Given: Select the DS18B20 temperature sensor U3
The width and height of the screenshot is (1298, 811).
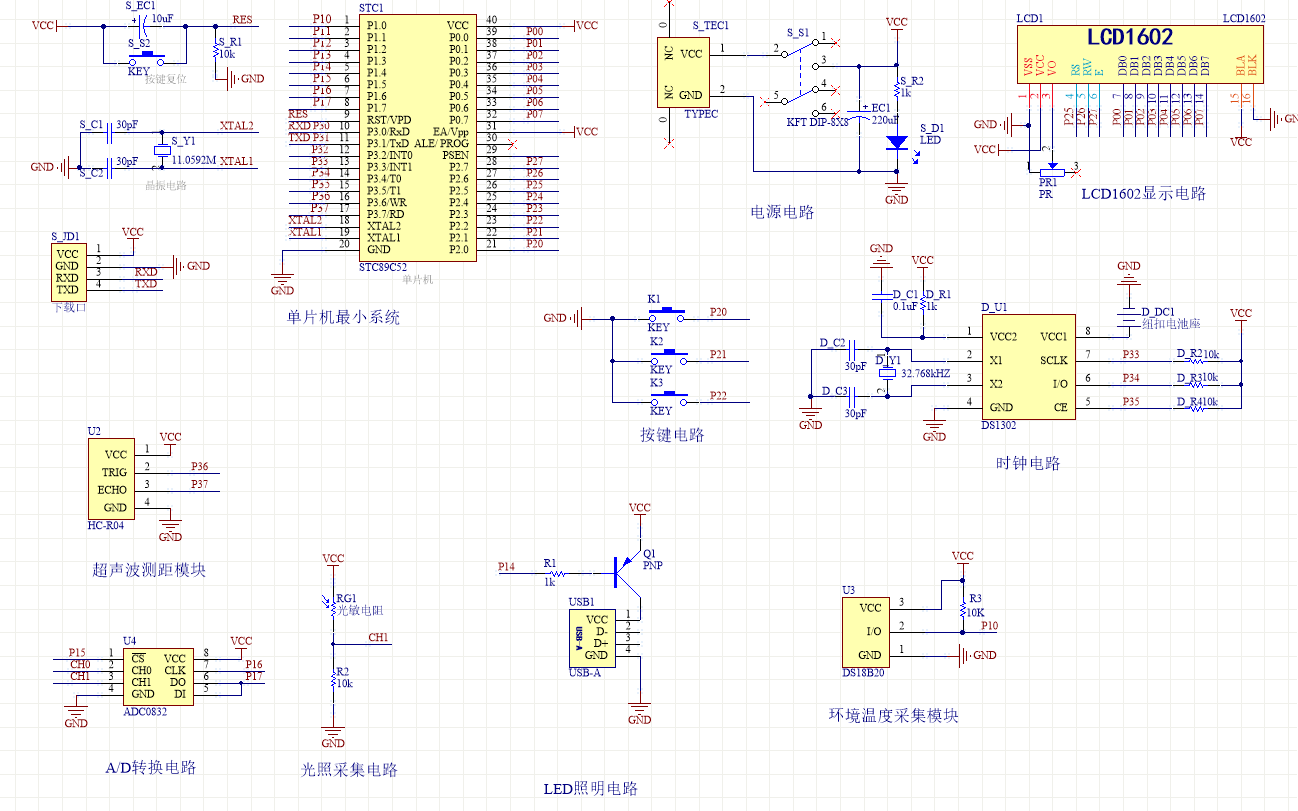Looking at the screenshot, I should coord(868,630).
